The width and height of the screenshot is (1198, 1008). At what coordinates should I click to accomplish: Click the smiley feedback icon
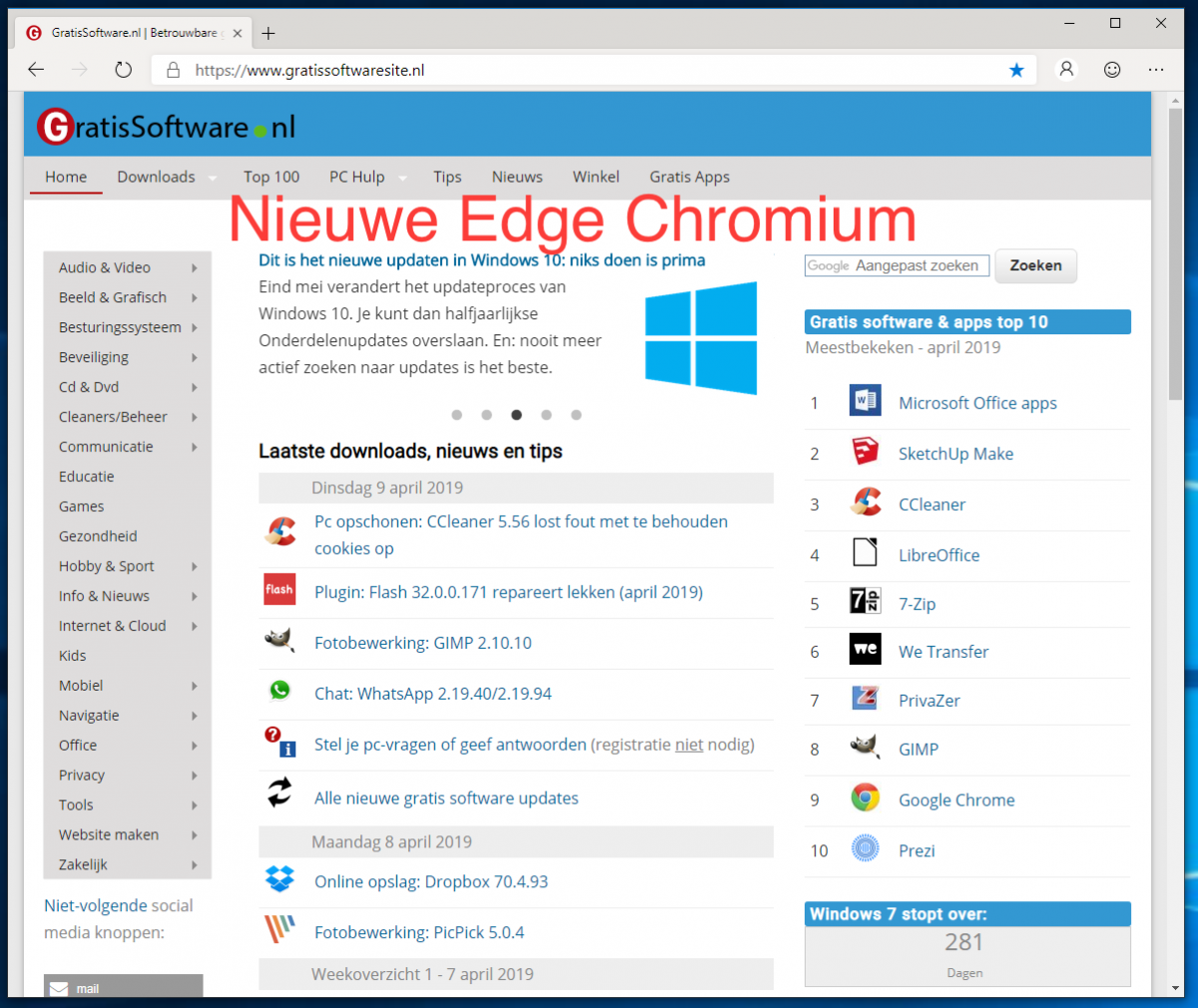point(1112,70)
